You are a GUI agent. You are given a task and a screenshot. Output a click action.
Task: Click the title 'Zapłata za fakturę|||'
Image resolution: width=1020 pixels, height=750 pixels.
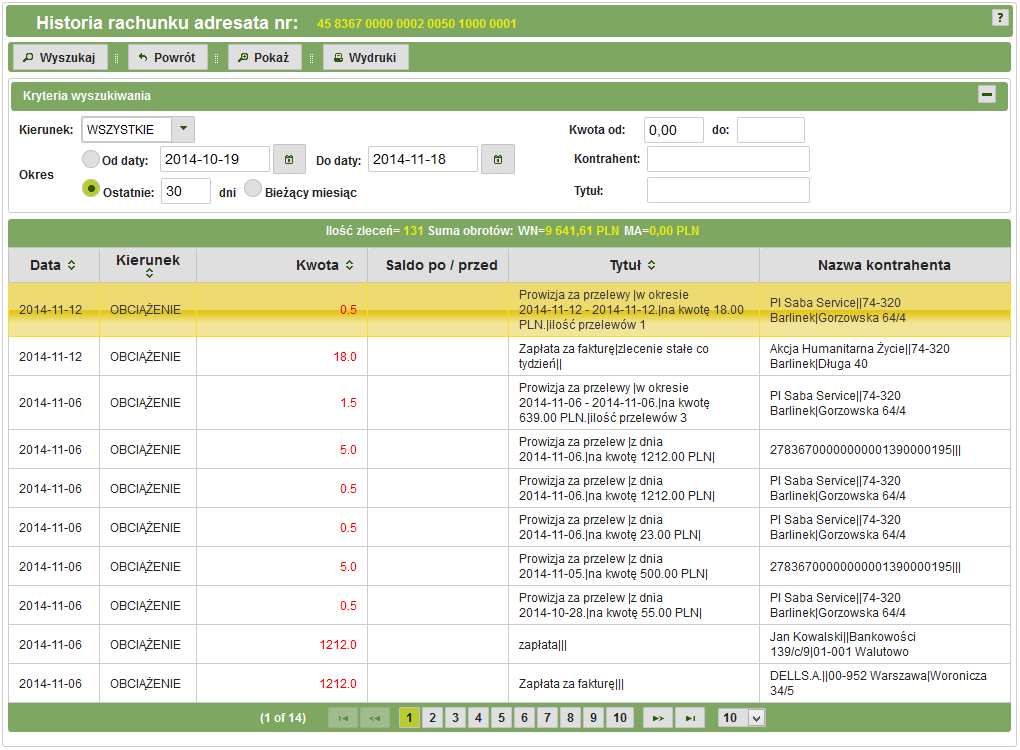571,684
